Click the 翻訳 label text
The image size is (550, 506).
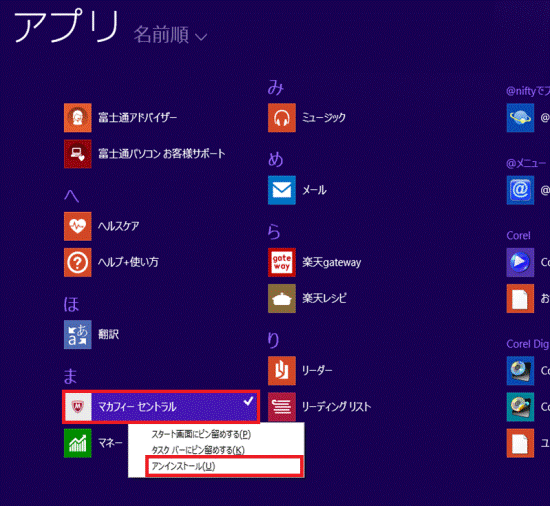(x=108, y=335)
